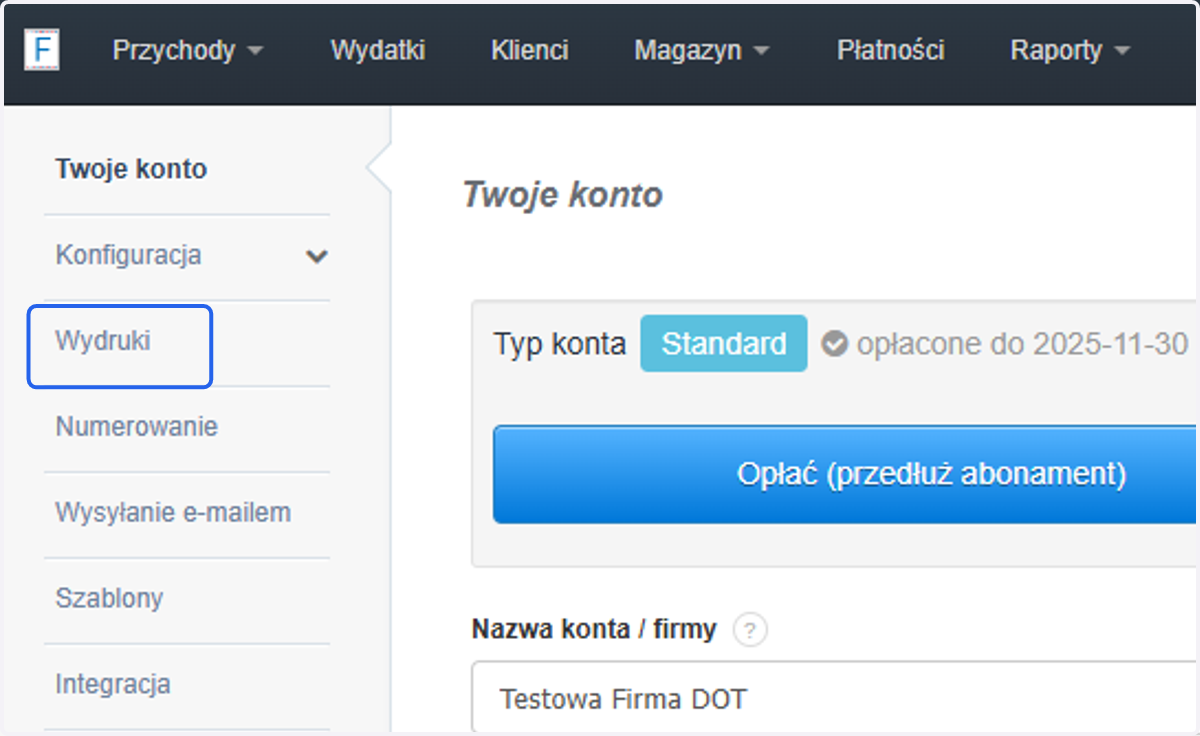Click the Konfiguracja chevron arrow
1200x736 pixels.
pyautogui.click(x=316, y=257)
